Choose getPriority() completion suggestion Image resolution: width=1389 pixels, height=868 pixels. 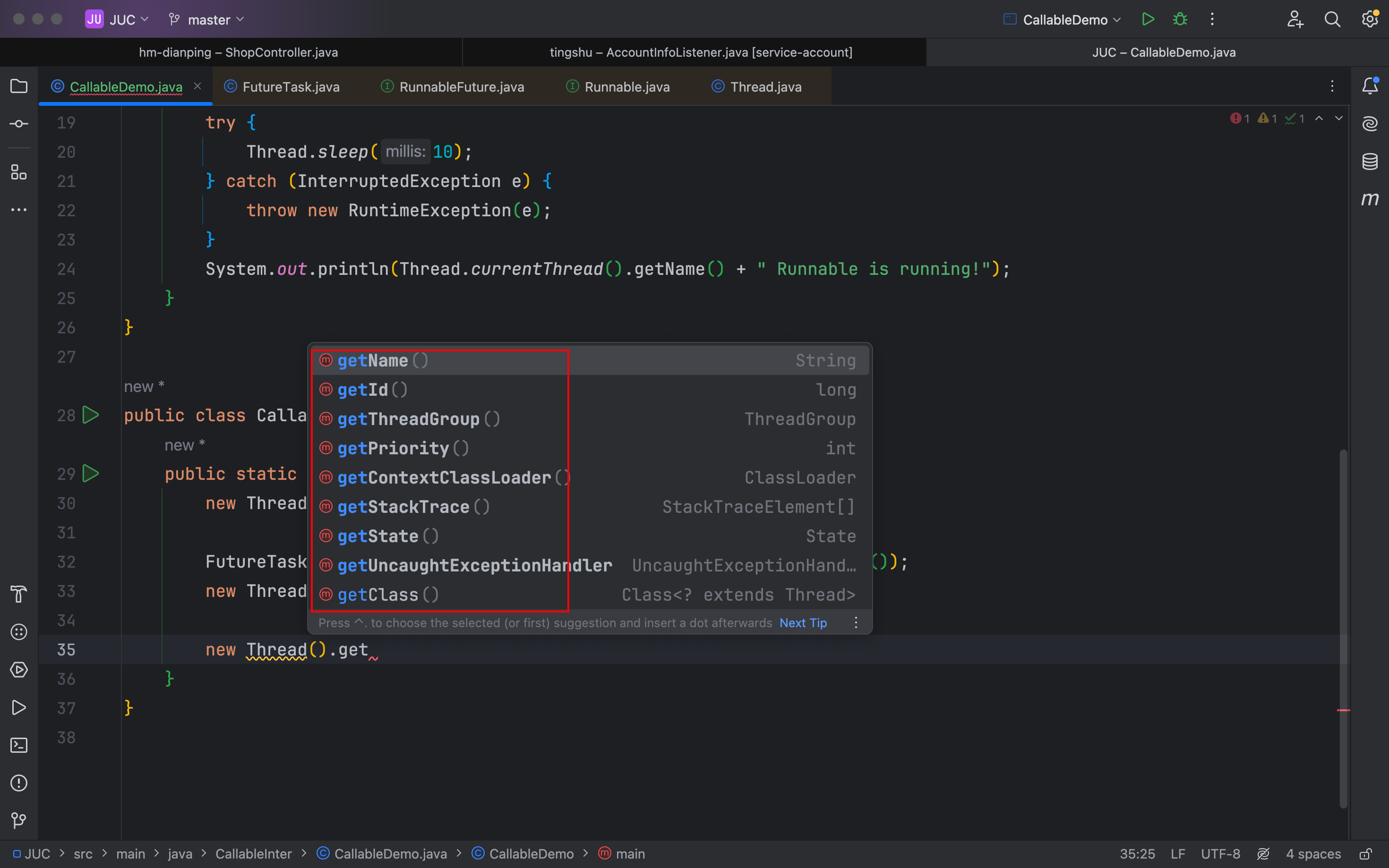click(x=590, y=448)
